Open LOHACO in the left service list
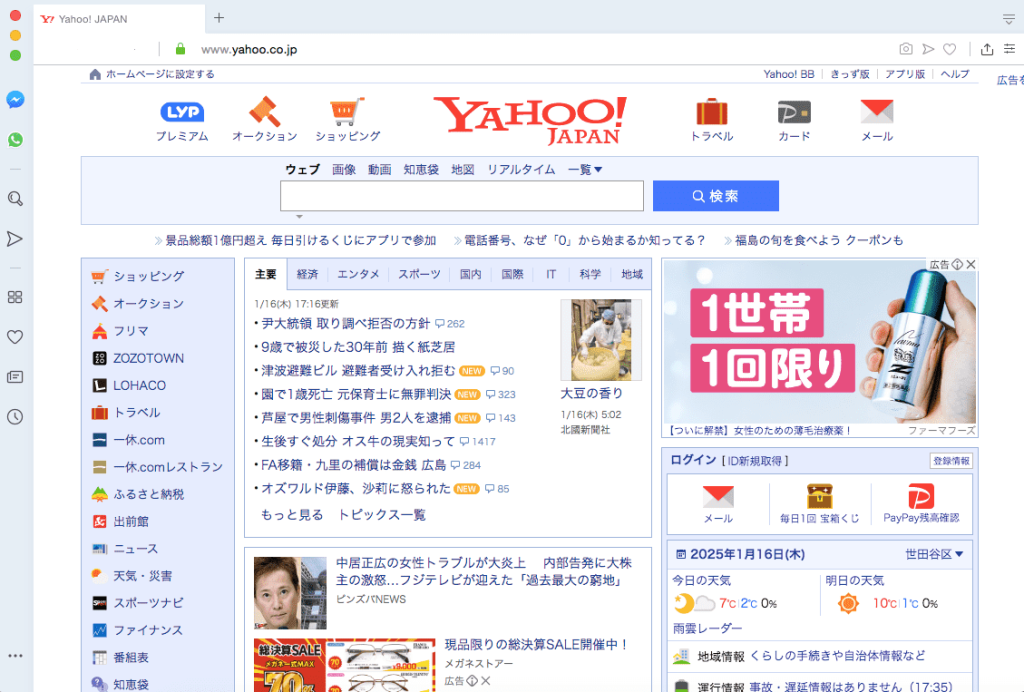 (139, 385)
